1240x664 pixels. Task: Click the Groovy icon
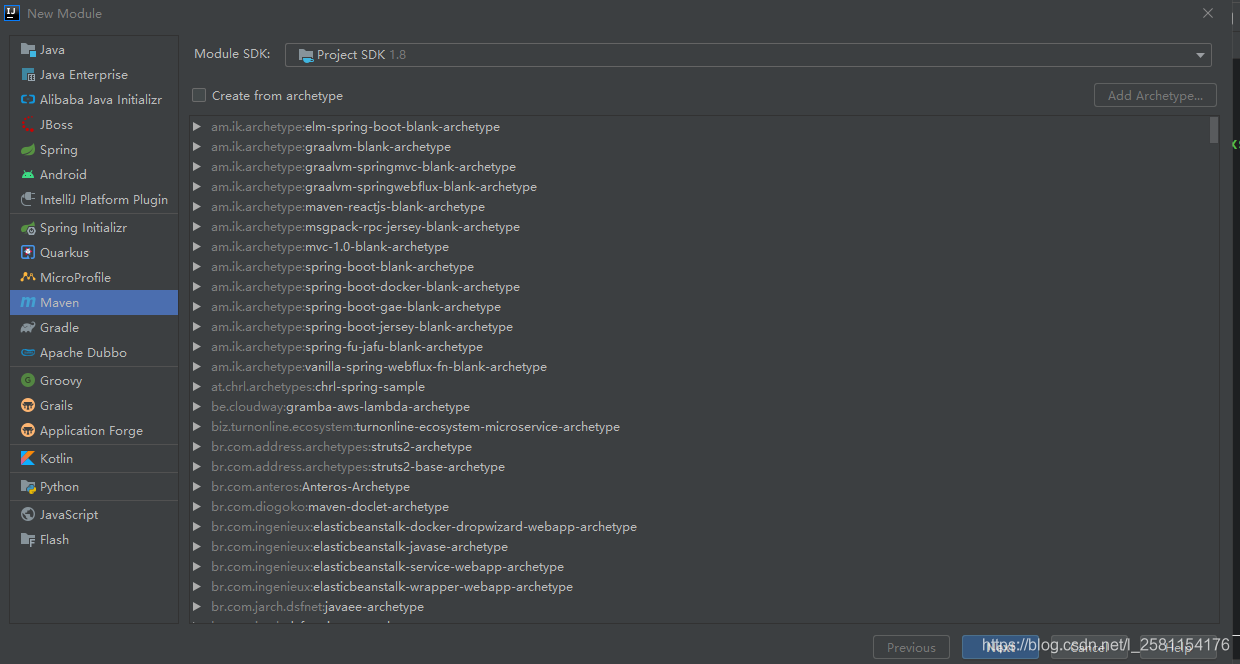pyautogui.click(x=28, y=380)
